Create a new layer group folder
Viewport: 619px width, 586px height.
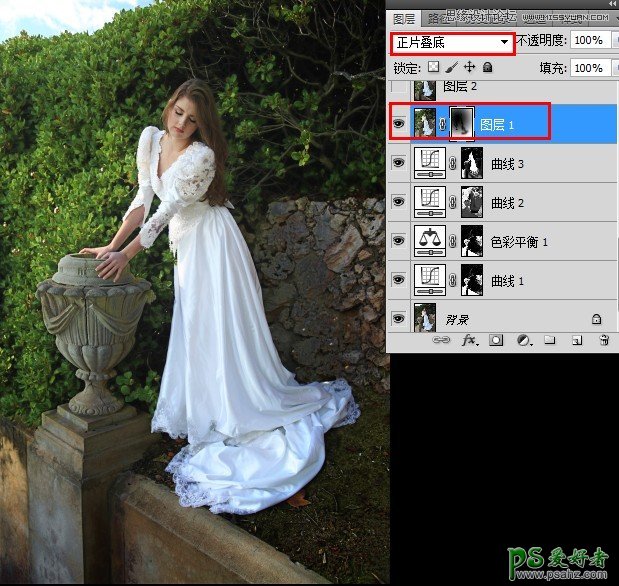pyautogui.click(x=549, y=341)
